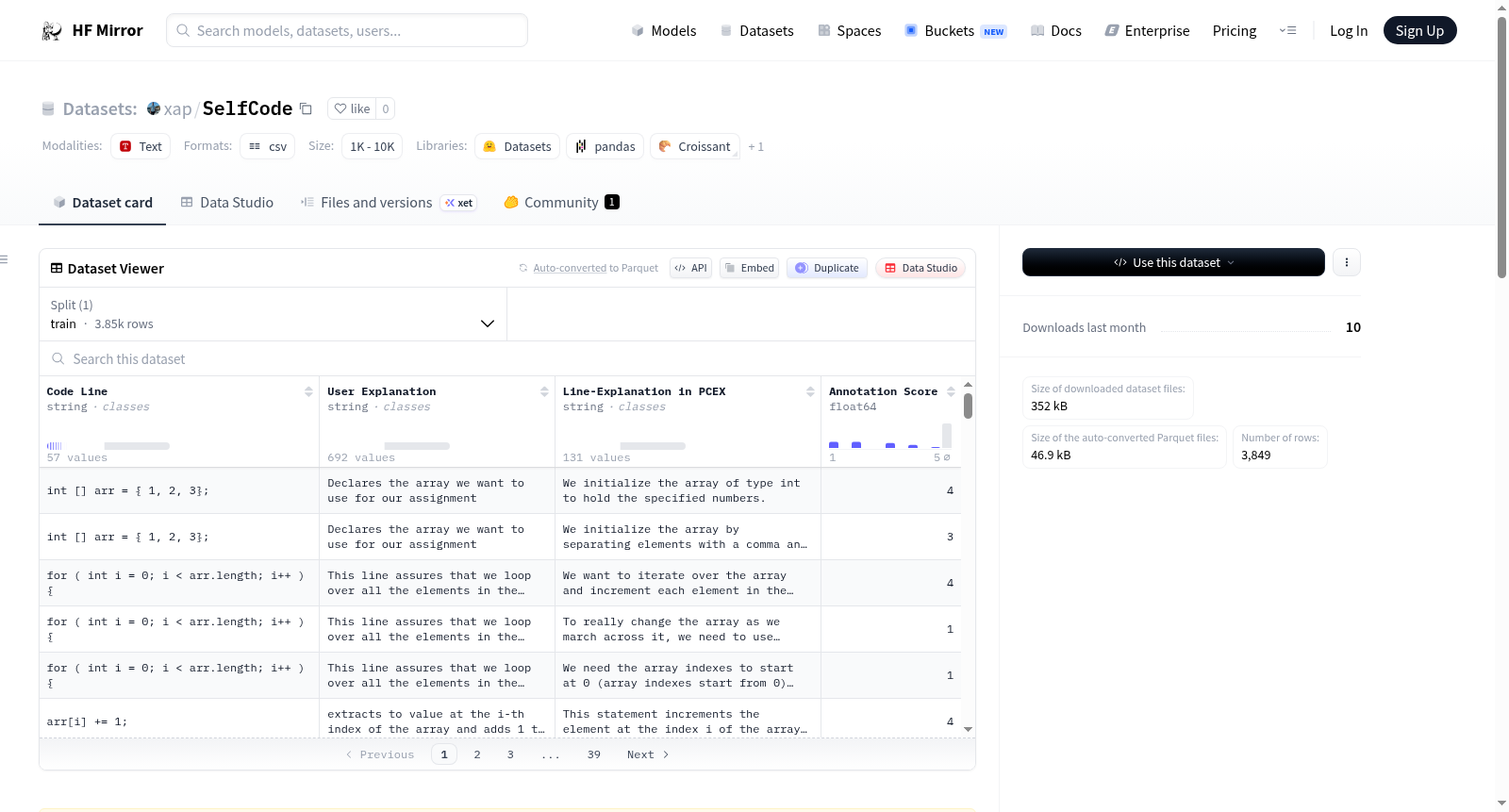Show the +1 more libraries
This screenshot has width=1509, height=812.
(755, 147)
